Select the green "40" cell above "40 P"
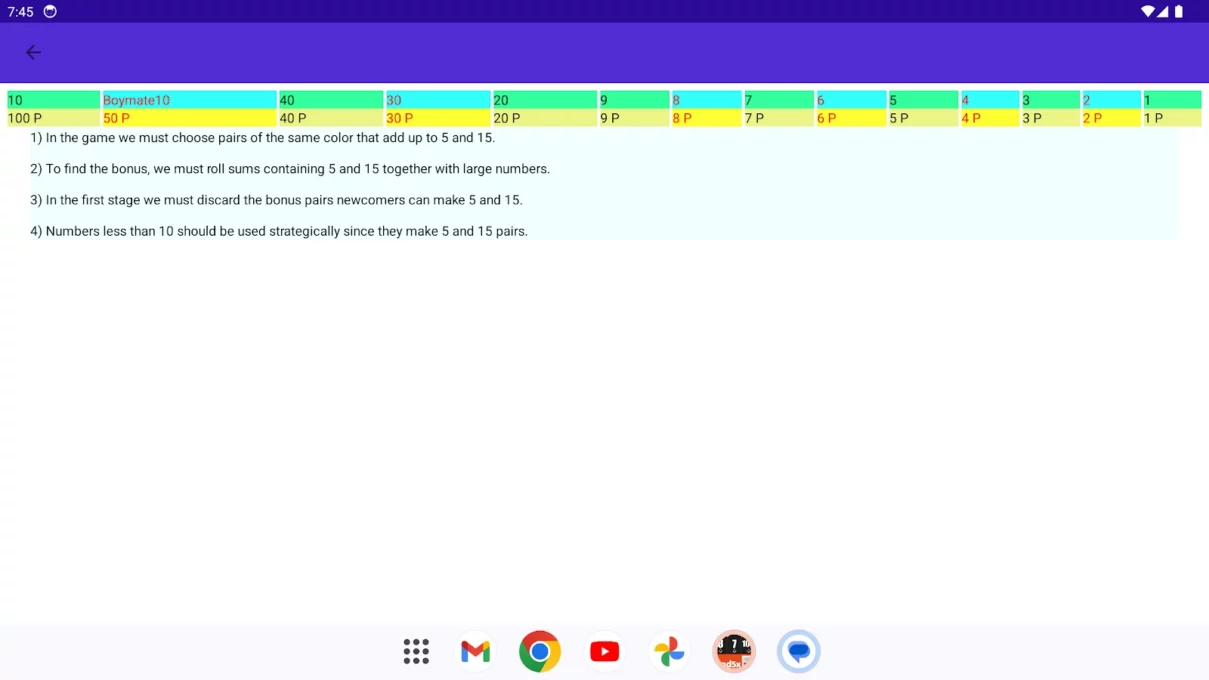The image size is (1209, 680). 331,100
